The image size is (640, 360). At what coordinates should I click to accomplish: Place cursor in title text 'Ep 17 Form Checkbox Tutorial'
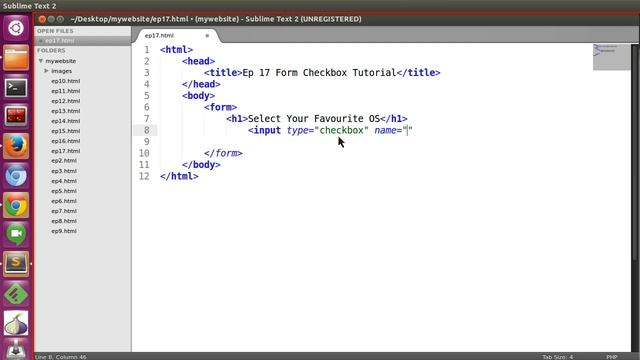pos(320,73)
